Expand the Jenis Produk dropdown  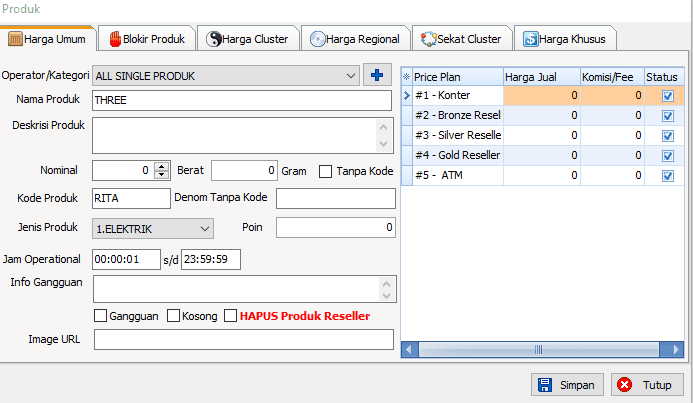(x=205, y=228)
